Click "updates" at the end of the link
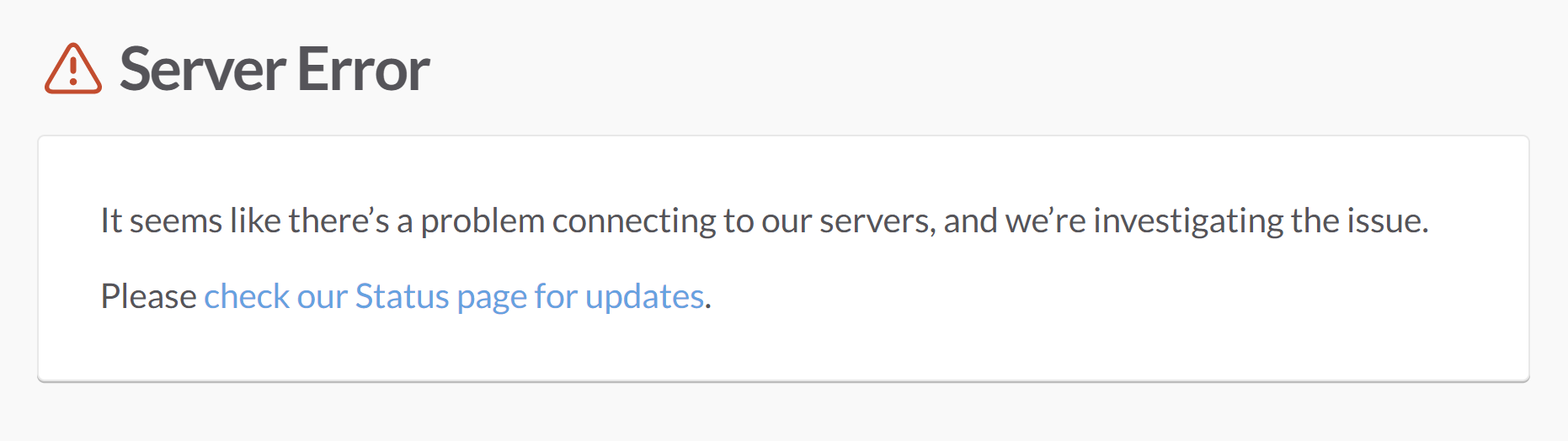1568x441 pixels. tap(644, 296)
